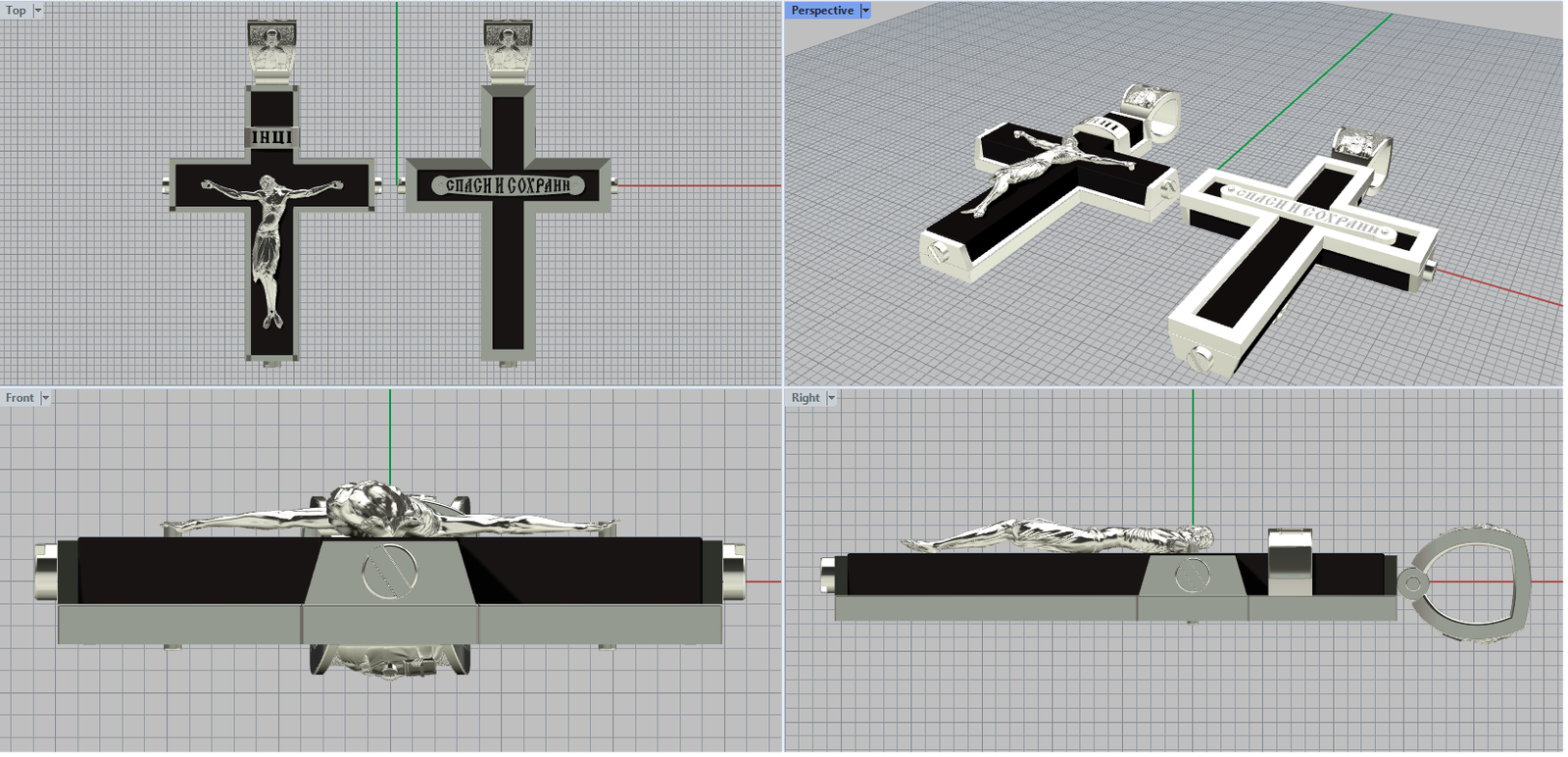Click the Top viewport title label

(x=16, y=11)
